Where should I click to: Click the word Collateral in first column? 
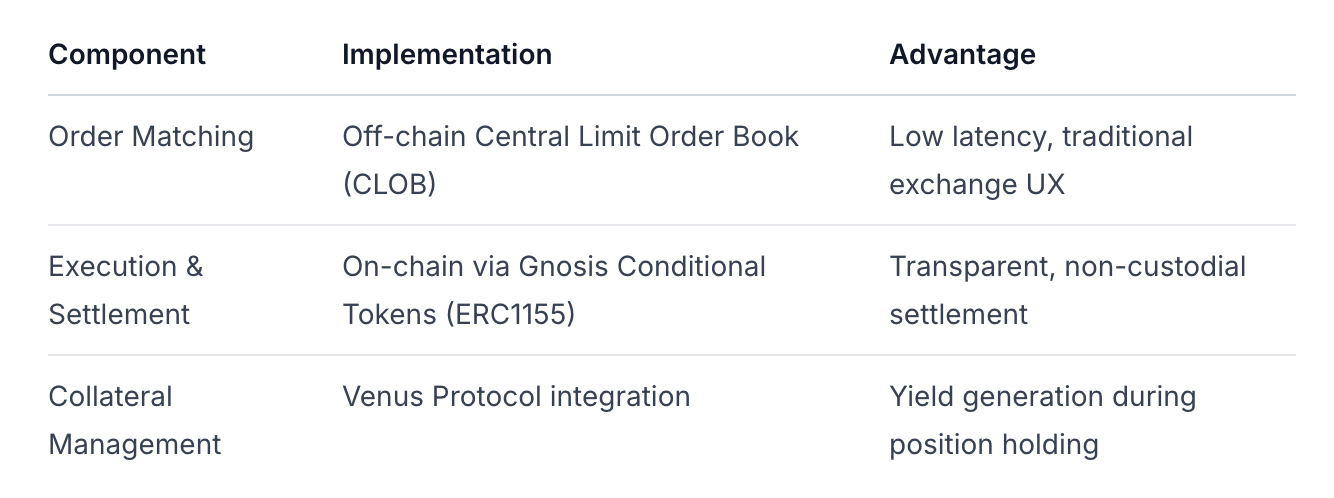tap(110, 397)
